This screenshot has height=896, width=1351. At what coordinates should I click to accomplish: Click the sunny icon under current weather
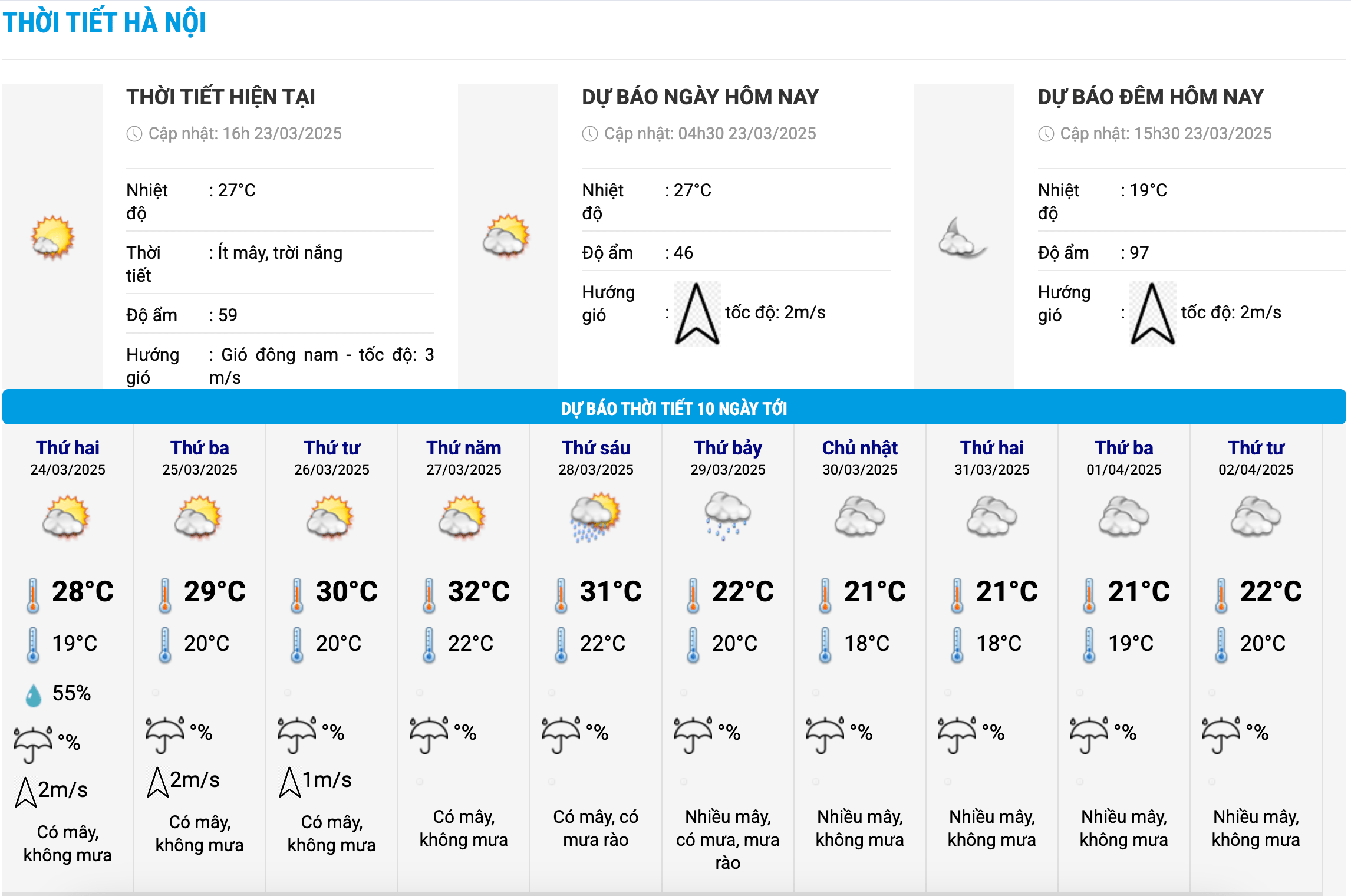52,238
